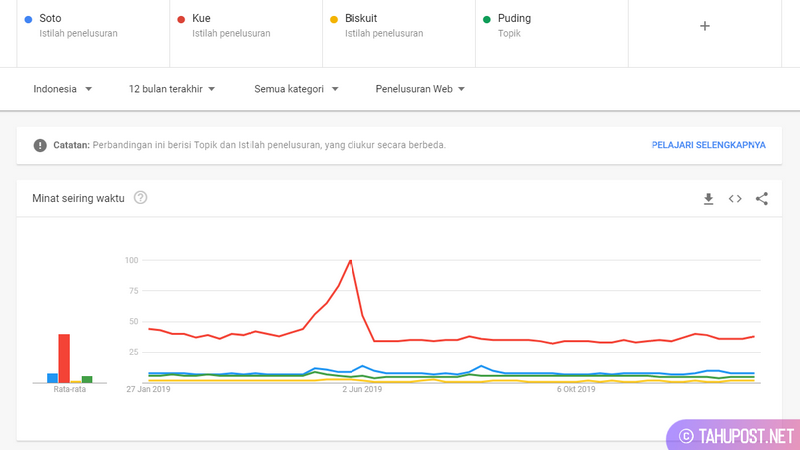Click the red Kue average bar

point(64,358)
